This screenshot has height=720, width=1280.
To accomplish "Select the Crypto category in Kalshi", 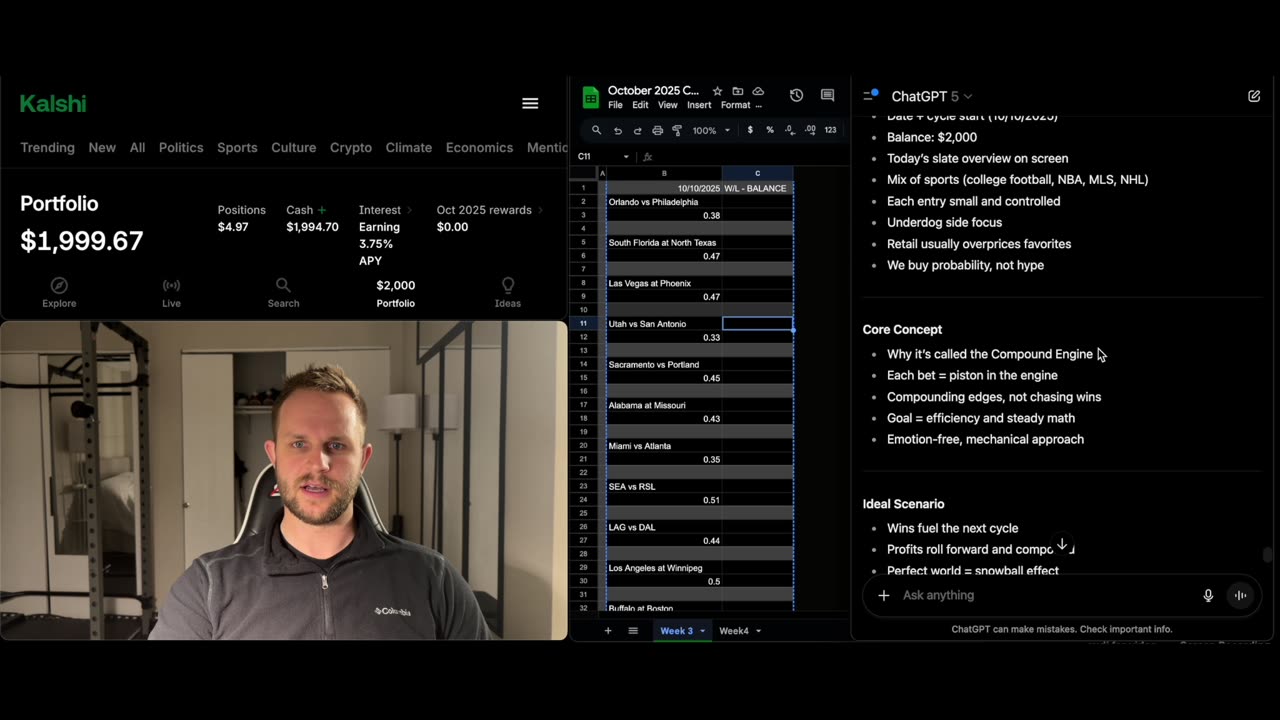I will (x=351, y=147).
